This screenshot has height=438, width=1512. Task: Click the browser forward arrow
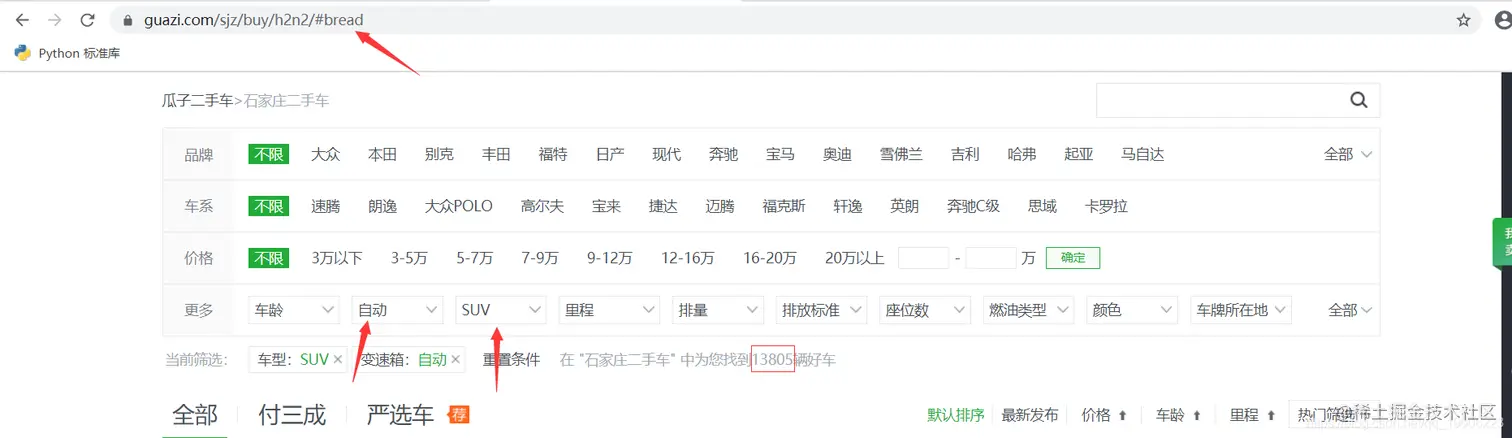tap(54, 20)
